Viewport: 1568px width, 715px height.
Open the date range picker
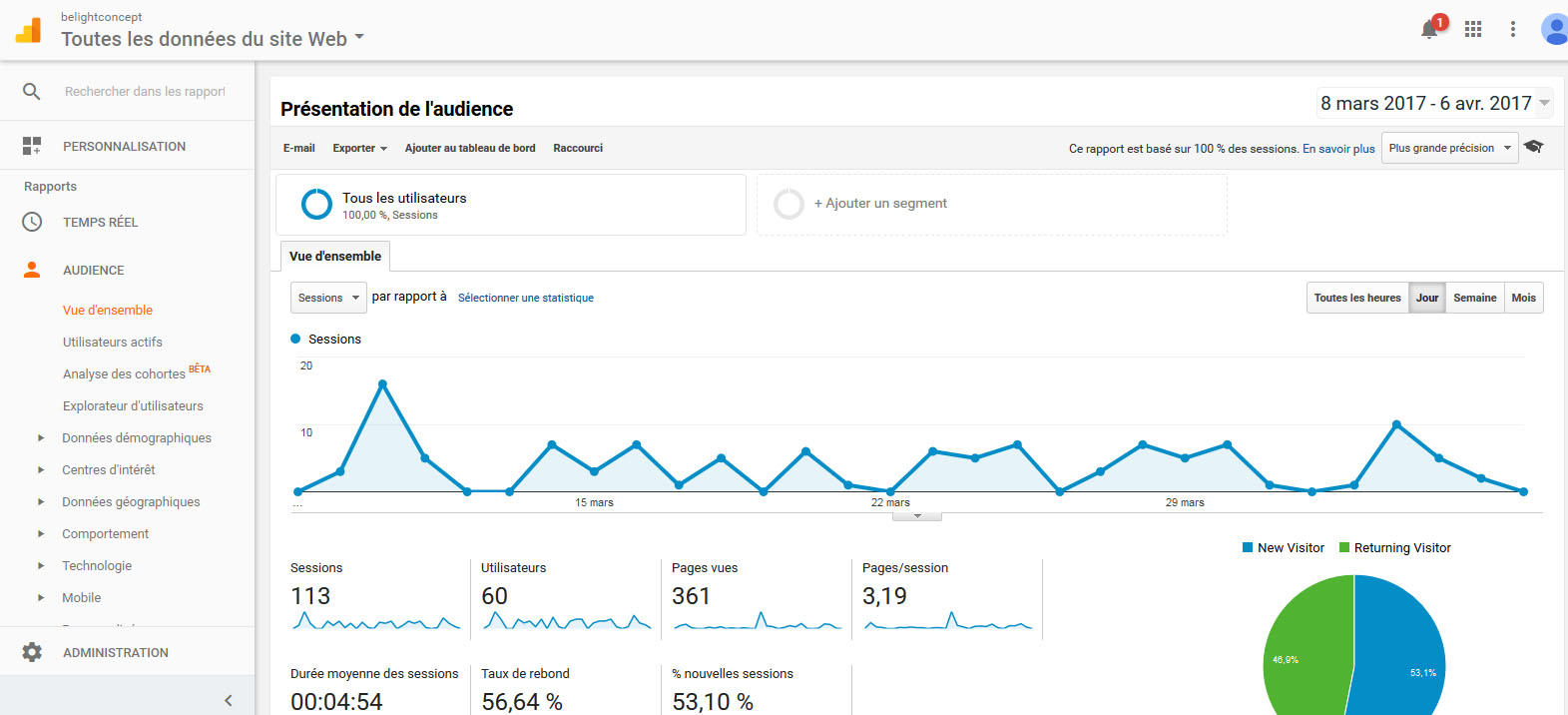tap(1435, 103)
